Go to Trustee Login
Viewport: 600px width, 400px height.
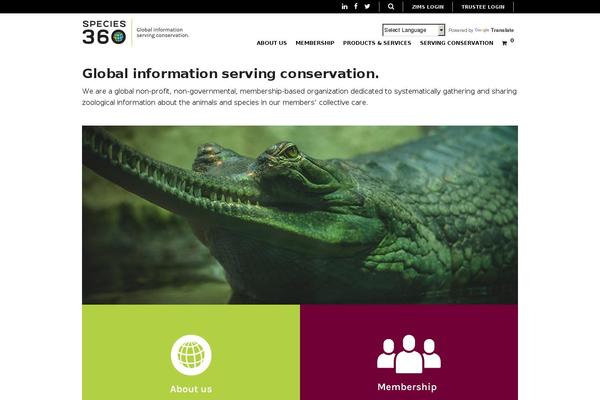coord(483,7)
